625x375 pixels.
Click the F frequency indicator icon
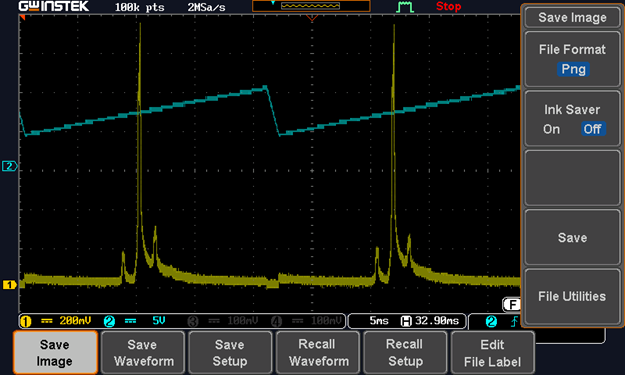[512, 305]
